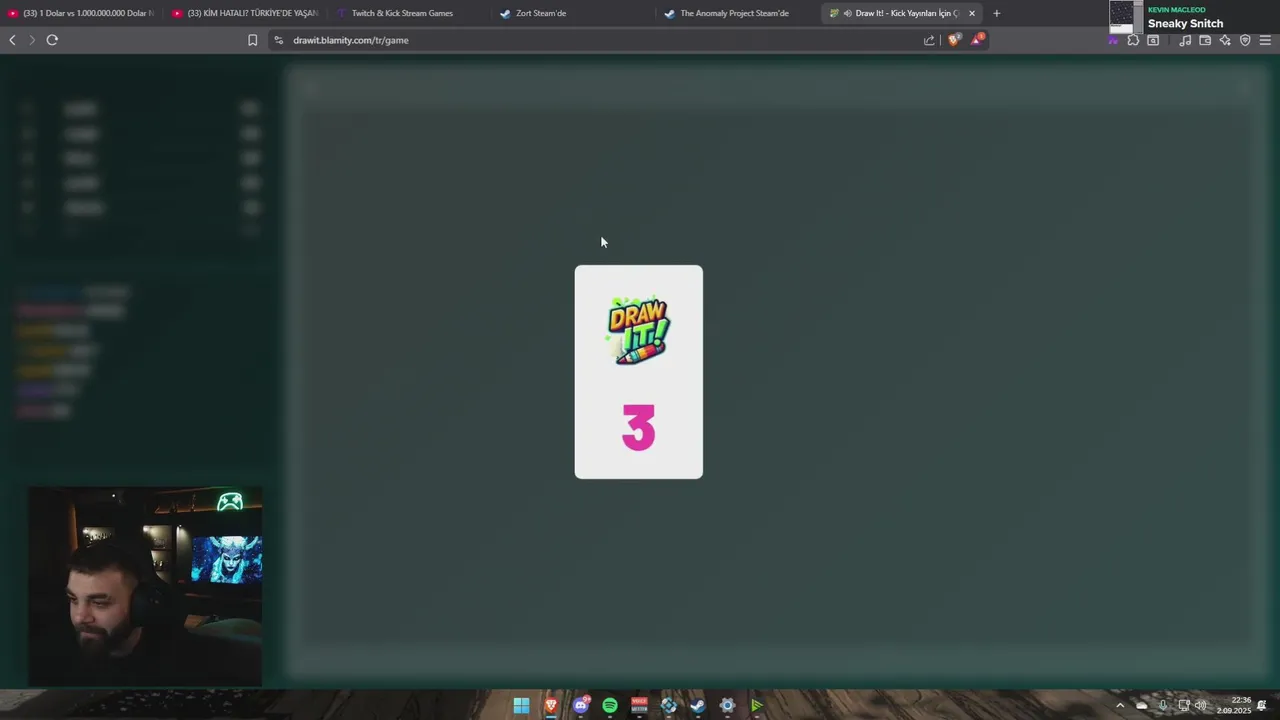
Task: Open the green arrow app in taskbar
Action: (x=757, y=706)
